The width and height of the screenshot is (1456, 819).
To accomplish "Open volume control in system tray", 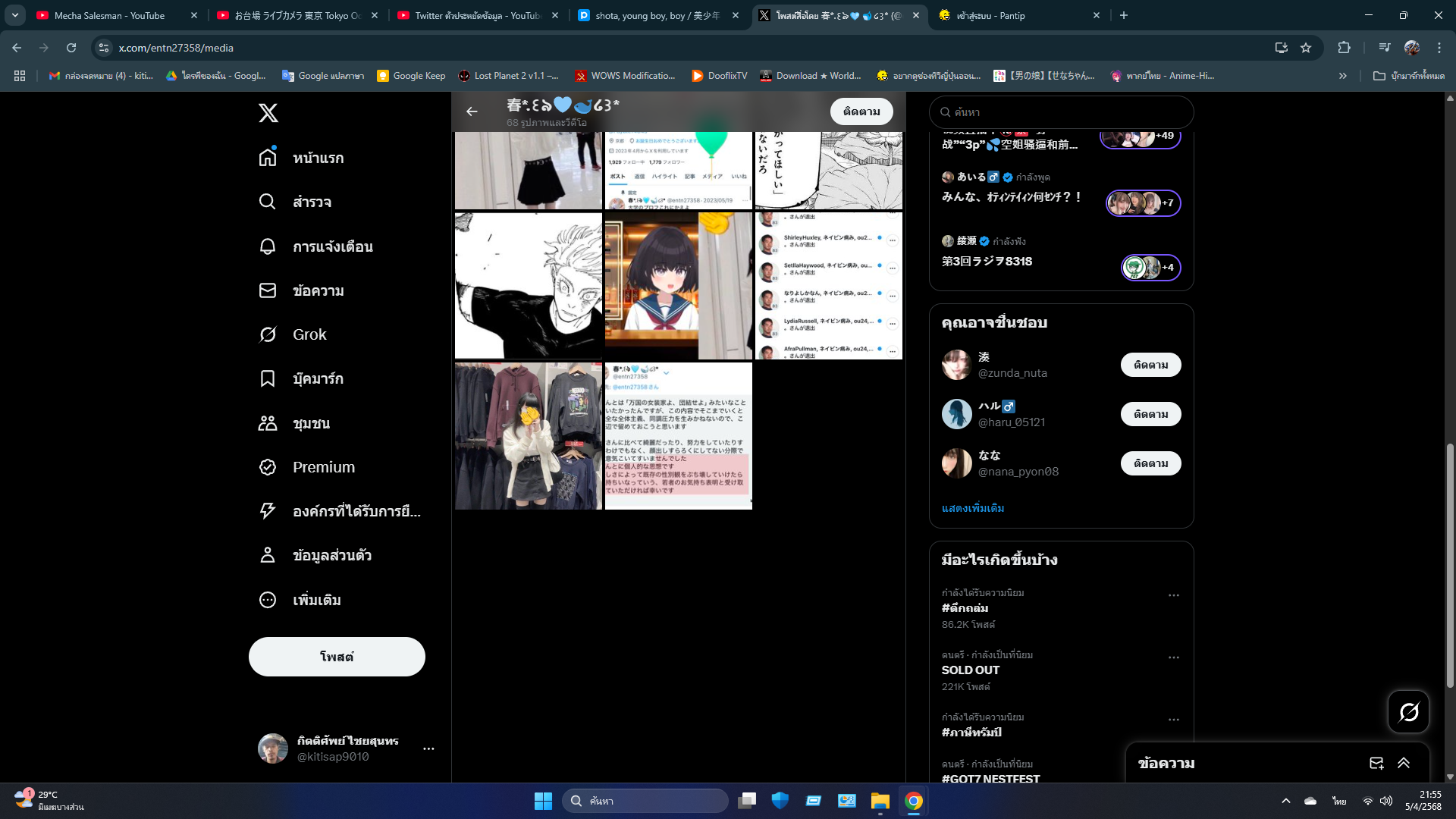I will [x=1386, y=801].
